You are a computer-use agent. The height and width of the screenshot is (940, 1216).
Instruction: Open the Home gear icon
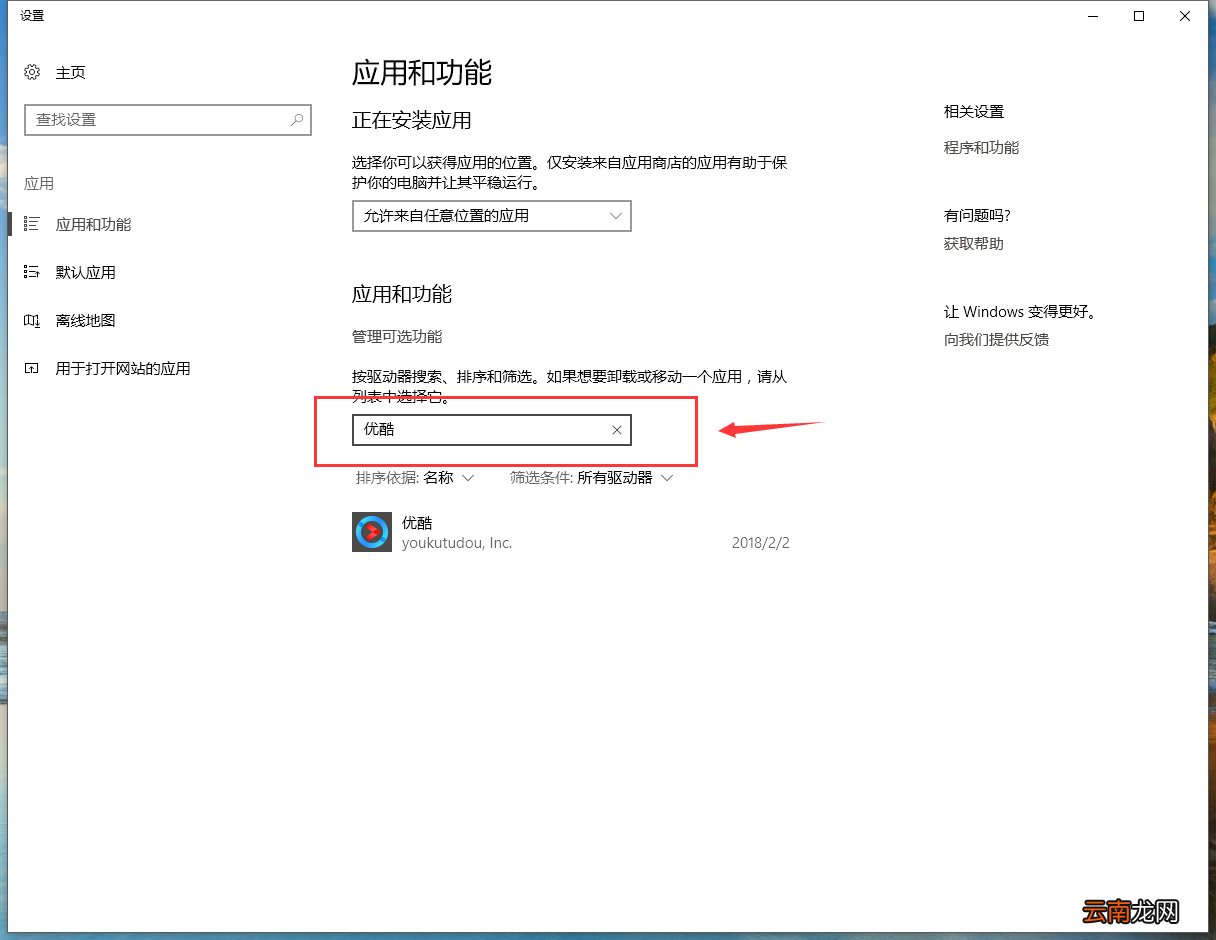(x=32, y=72)
